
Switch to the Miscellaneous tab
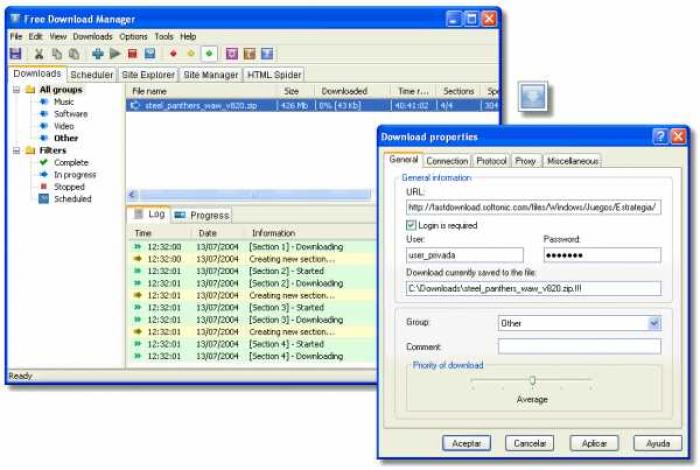[x=572, y=161]
